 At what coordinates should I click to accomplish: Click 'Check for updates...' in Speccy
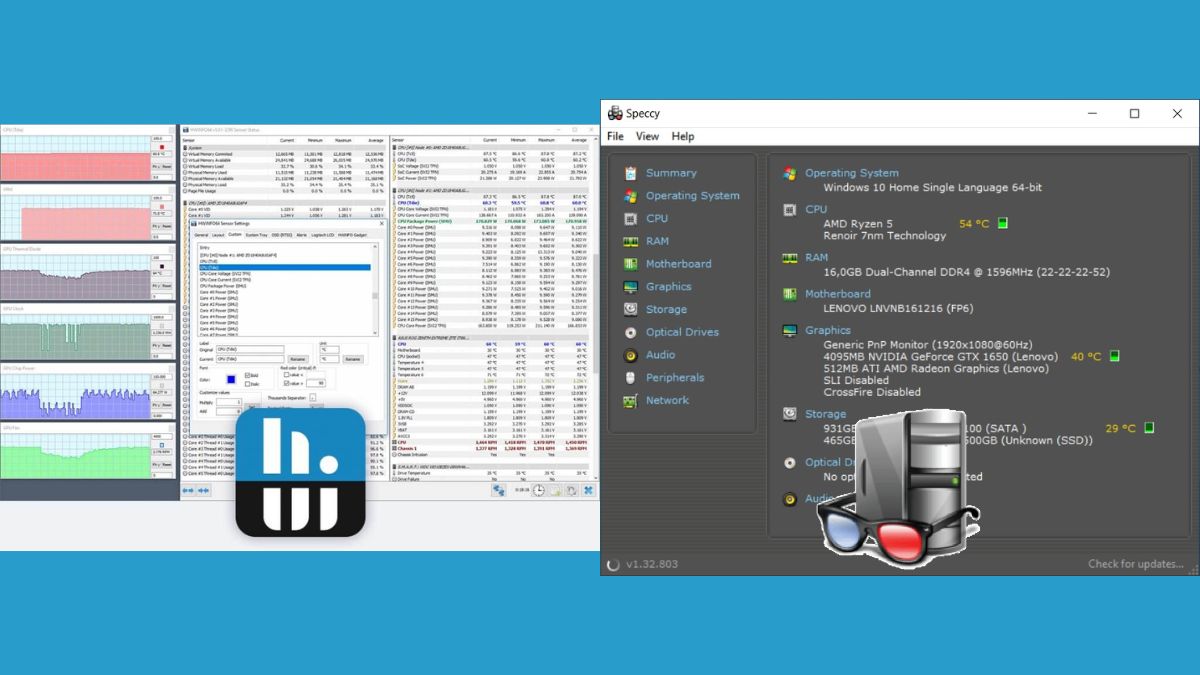1136,564
